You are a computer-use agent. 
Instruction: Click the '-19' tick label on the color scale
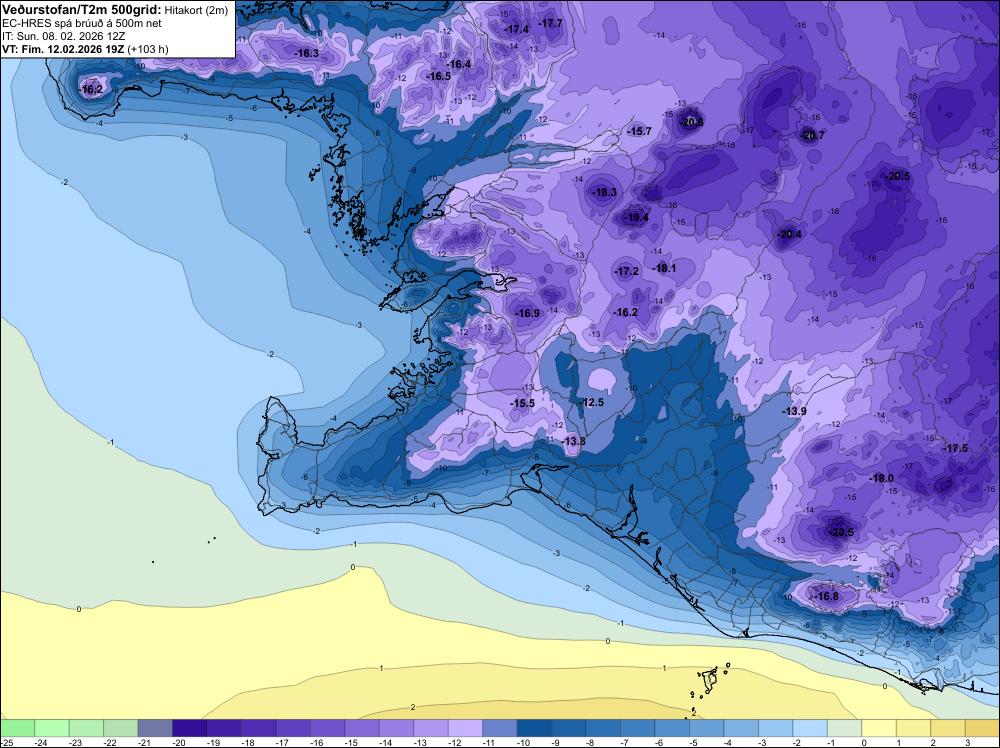pos(214,743)
